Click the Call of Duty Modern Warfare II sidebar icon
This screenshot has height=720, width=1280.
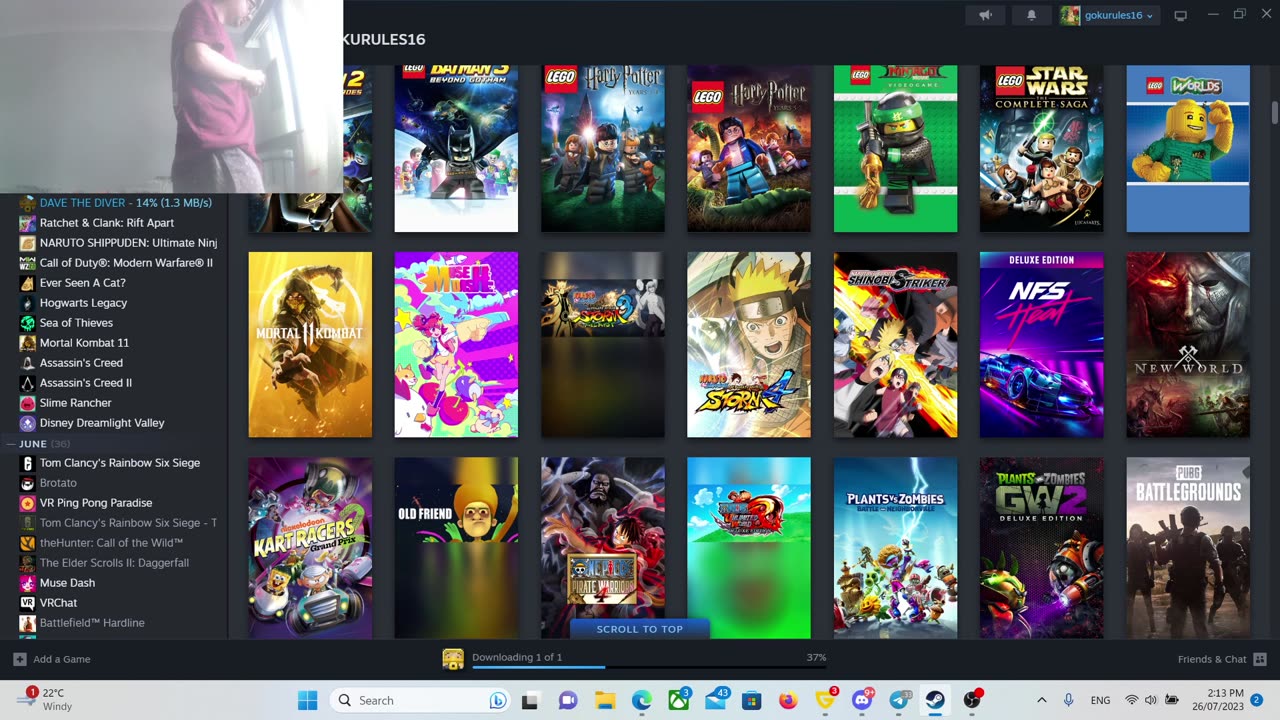pos(28,263)
